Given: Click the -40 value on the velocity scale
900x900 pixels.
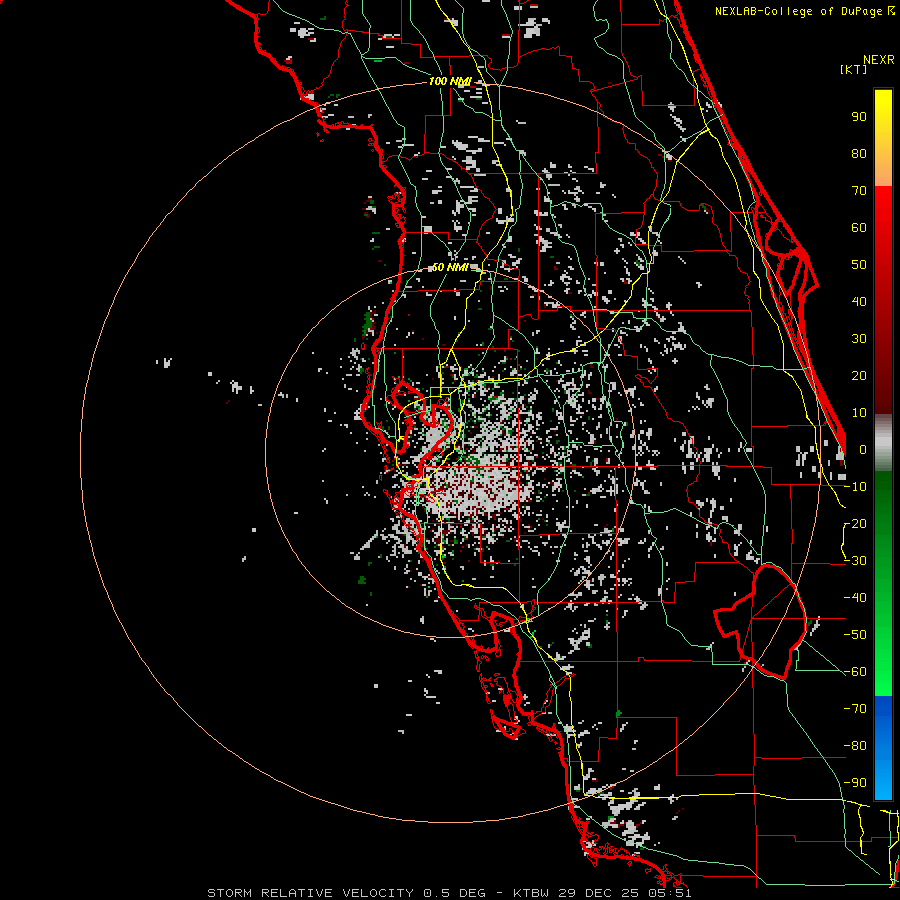Looking at the screenshot, I should (855, 598).
